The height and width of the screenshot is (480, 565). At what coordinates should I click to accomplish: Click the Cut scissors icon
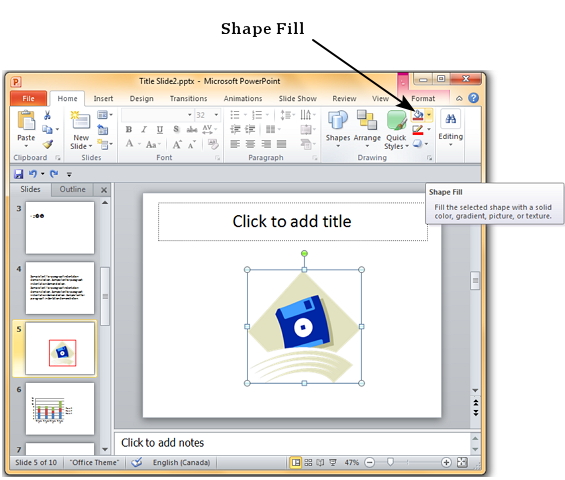[x=47, y=115]
